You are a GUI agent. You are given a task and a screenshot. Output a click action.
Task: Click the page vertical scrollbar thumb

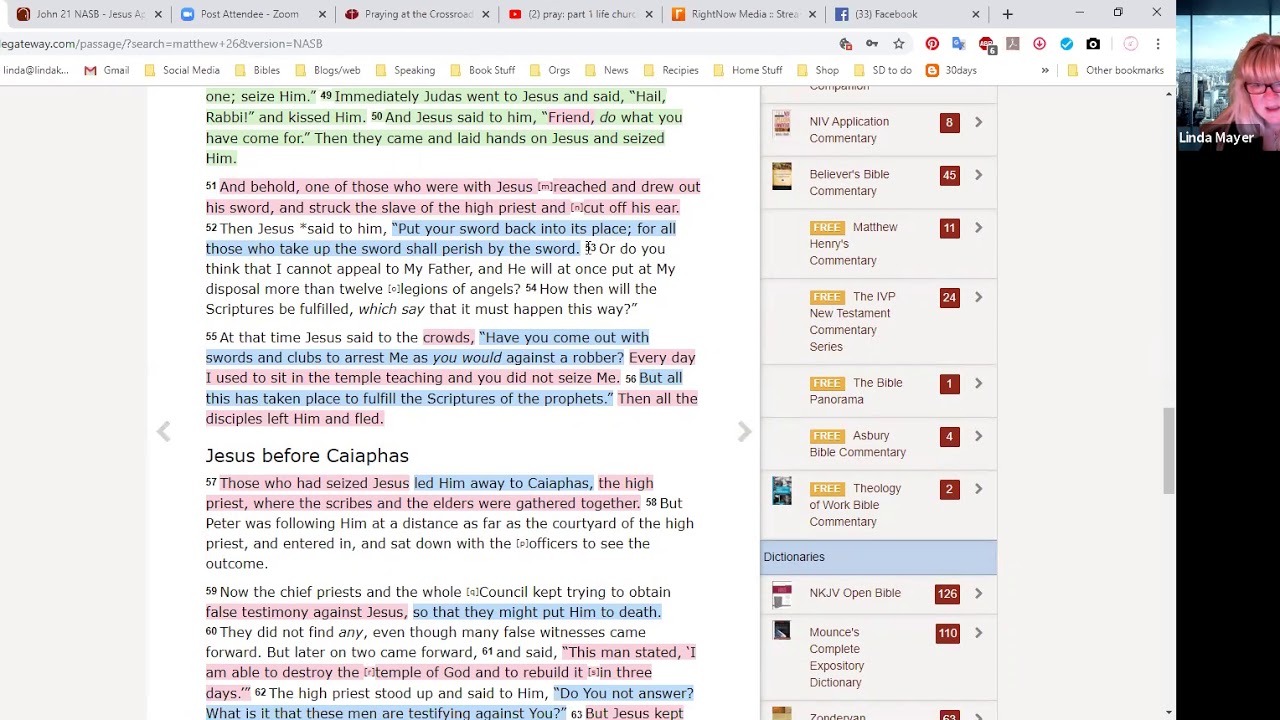tap(1169, 450)
